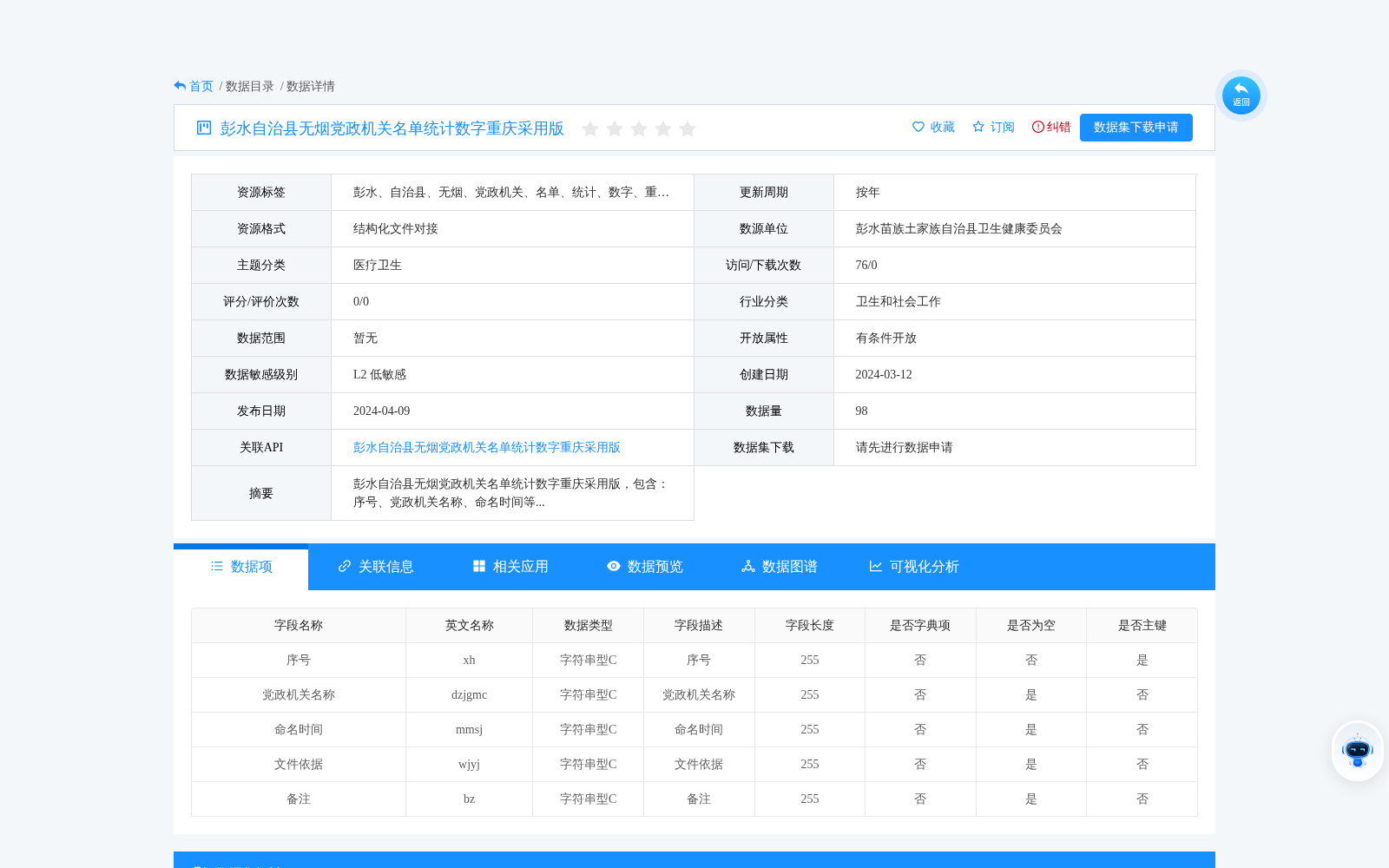Click the 字段名称 column header
This screenshot has width=1389, height=868.
[x=299, y=626]
